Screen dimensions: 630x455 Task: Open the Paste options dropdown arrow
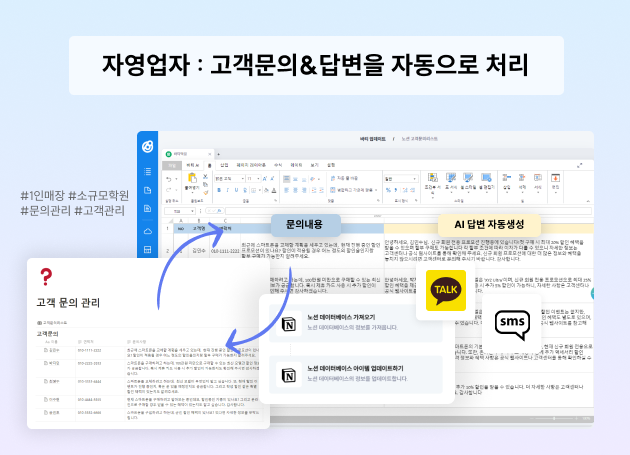click(x=192, y=193)
